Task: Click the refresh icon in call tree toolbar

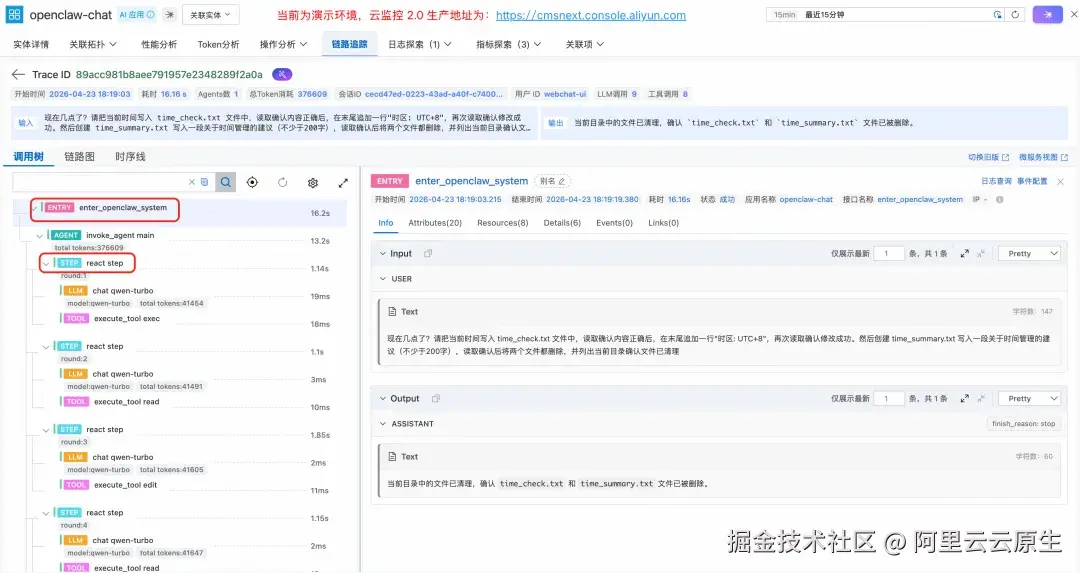Action: point(282,183)
